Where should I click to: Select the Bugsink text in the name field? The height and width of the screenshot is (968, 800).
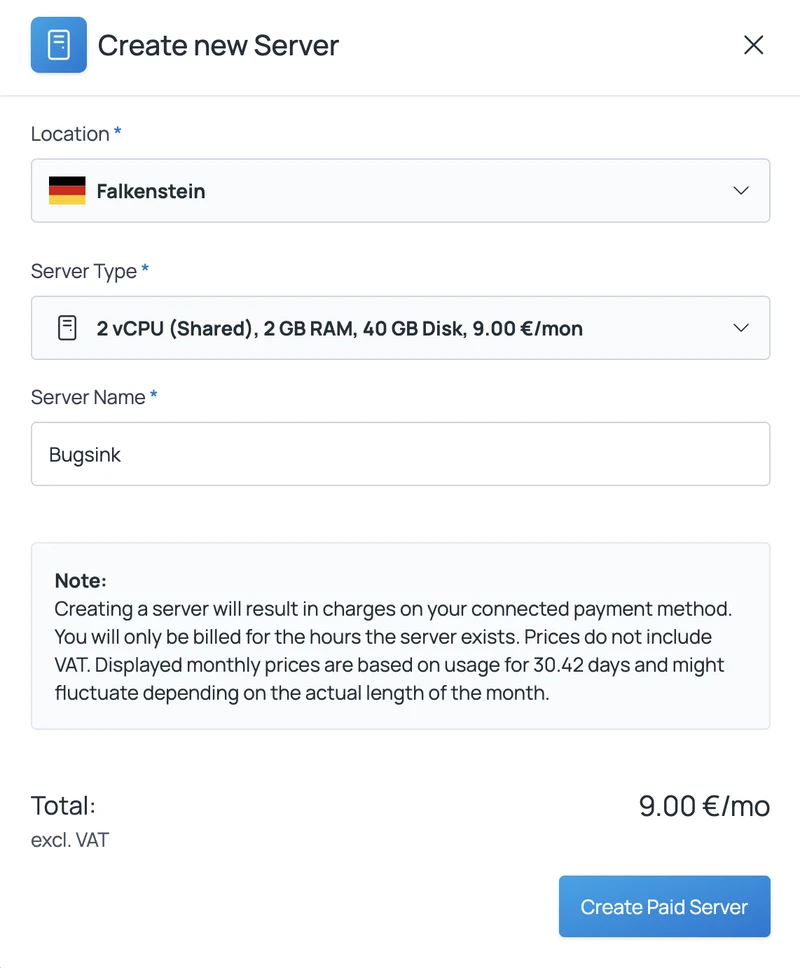(x=84, y=453)
